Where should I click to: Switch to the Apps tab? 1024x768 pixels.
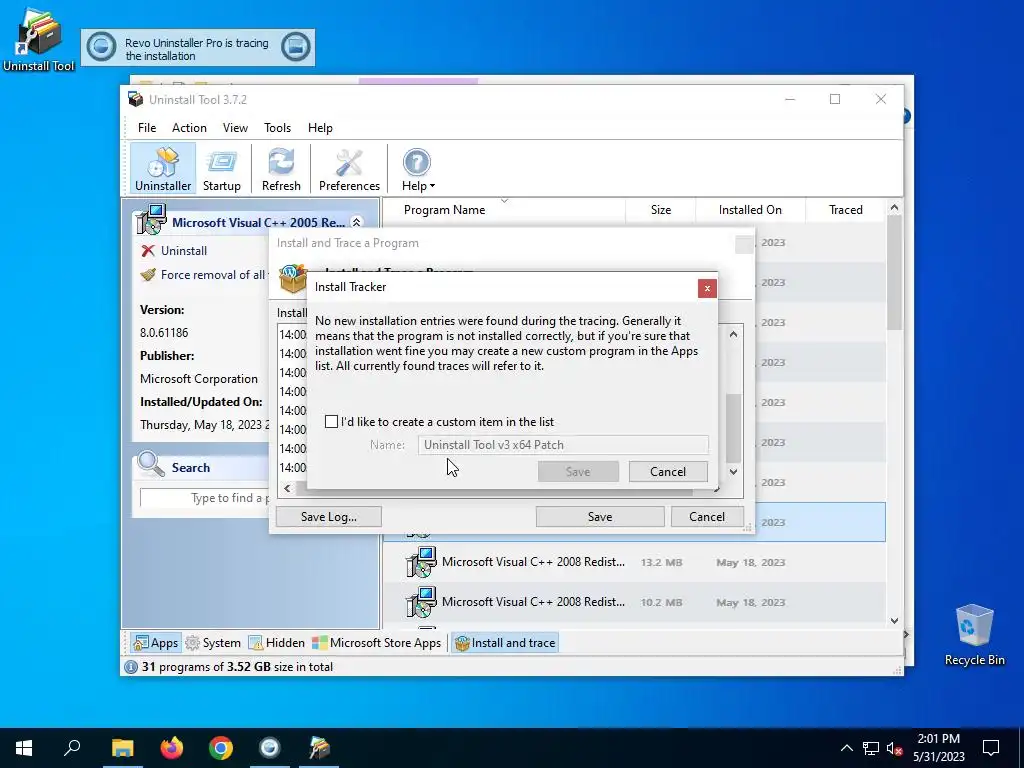[x=155, y=643]
